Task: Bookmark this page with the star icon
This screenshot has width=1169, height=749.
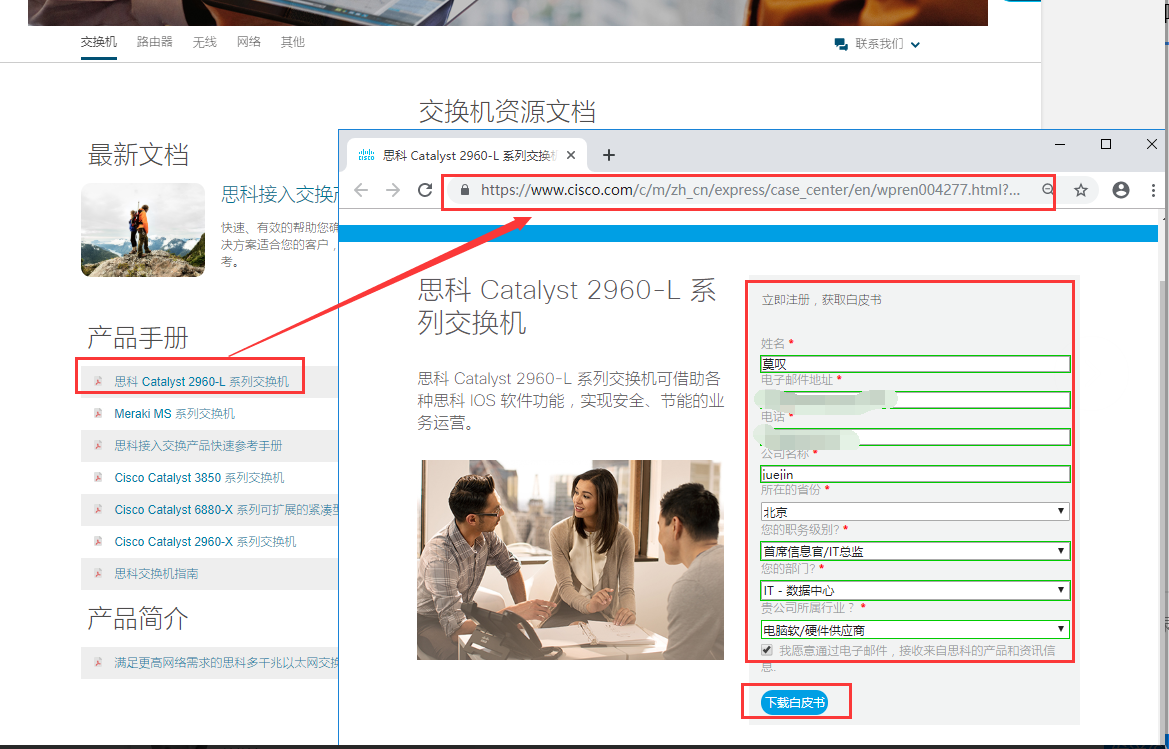Action: pos(1081,191)
